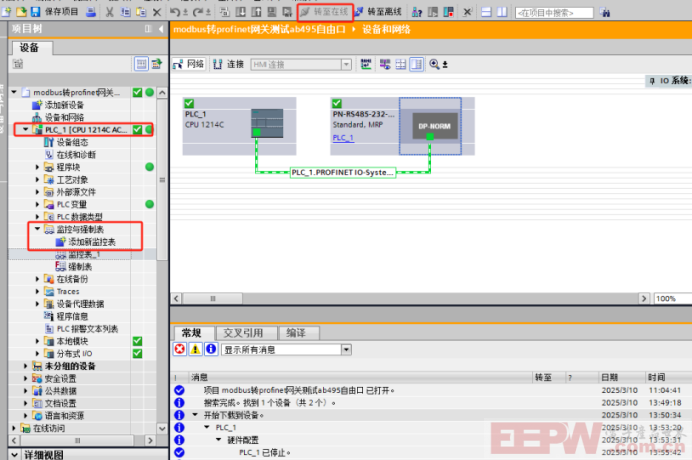This screenshot has width=692, height=460.
Task: Click the New project icon in toolbar
Action: pos(6,12)
